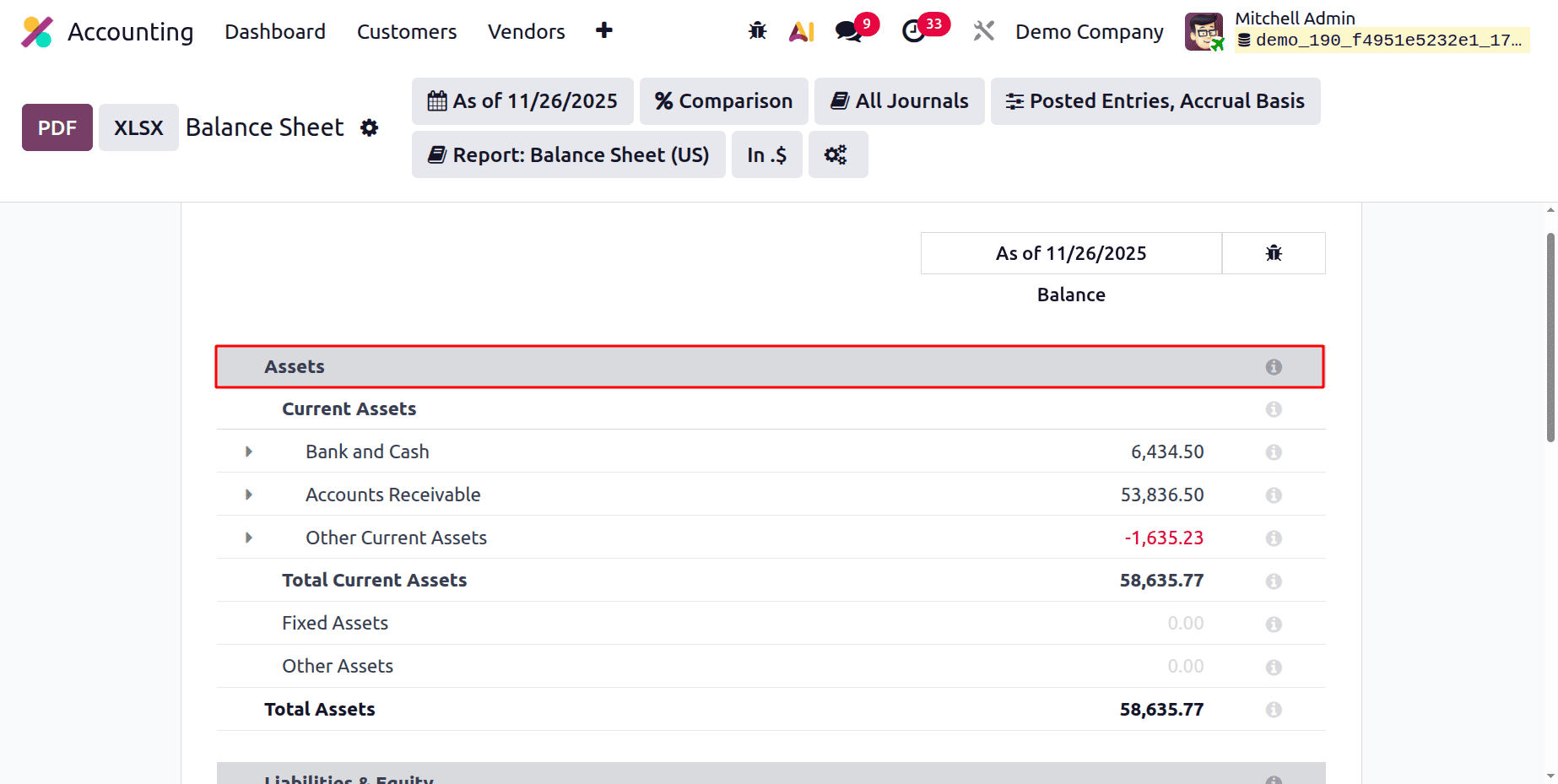Show info for Total Assets row
The height and width of the screenshot is (784, 1558).
tap(1274, 711)
